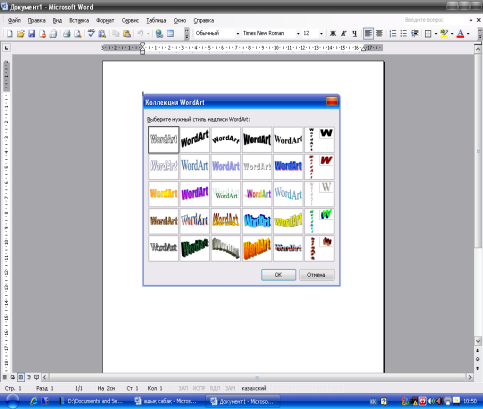Toggle center alignment button
The image size is (483, 409).
coord(379,34)
